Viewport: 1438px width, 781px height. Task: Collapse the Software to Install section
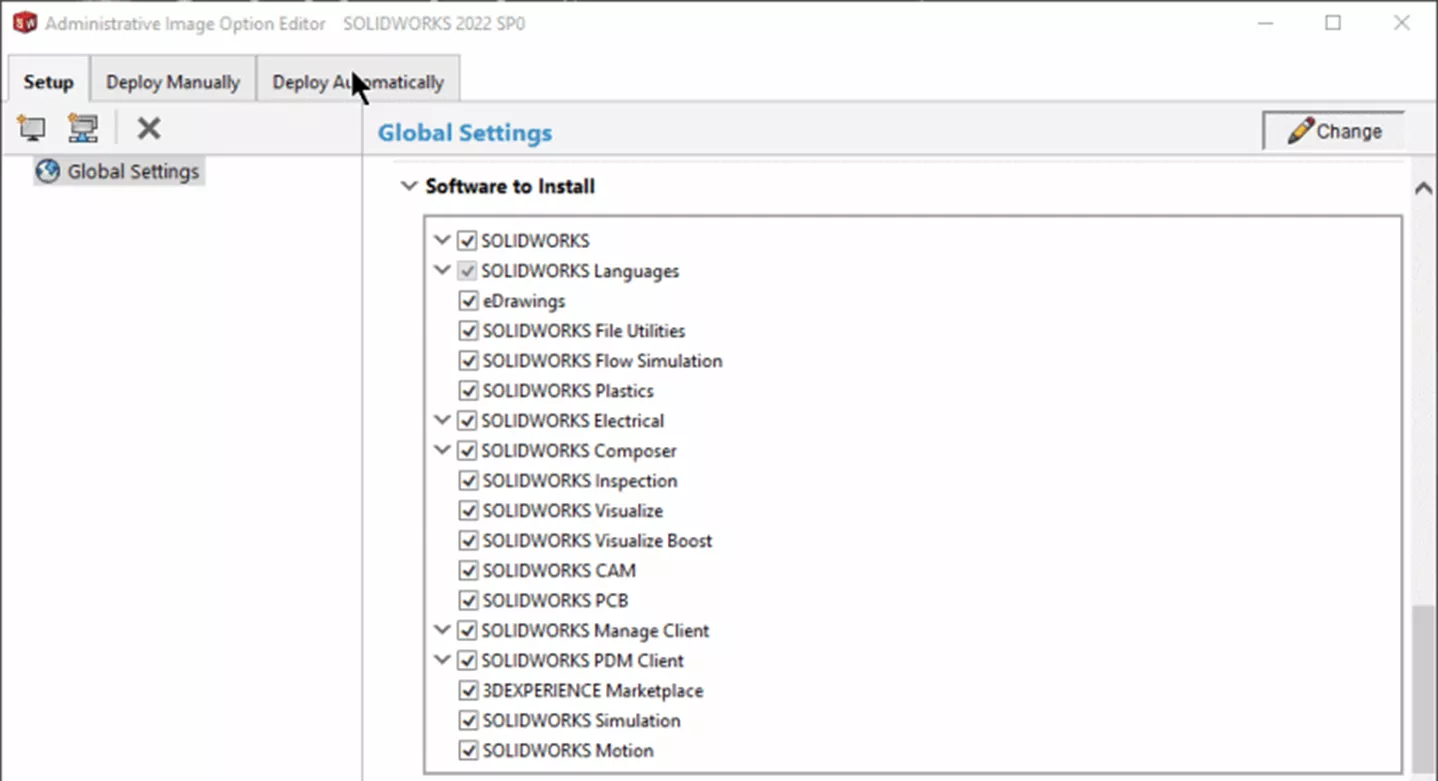click(x=408, y=186)
